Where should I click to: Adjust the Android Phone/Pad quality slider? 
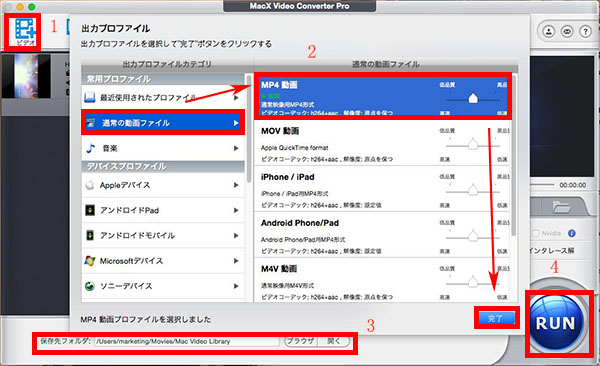coord(473,236)
